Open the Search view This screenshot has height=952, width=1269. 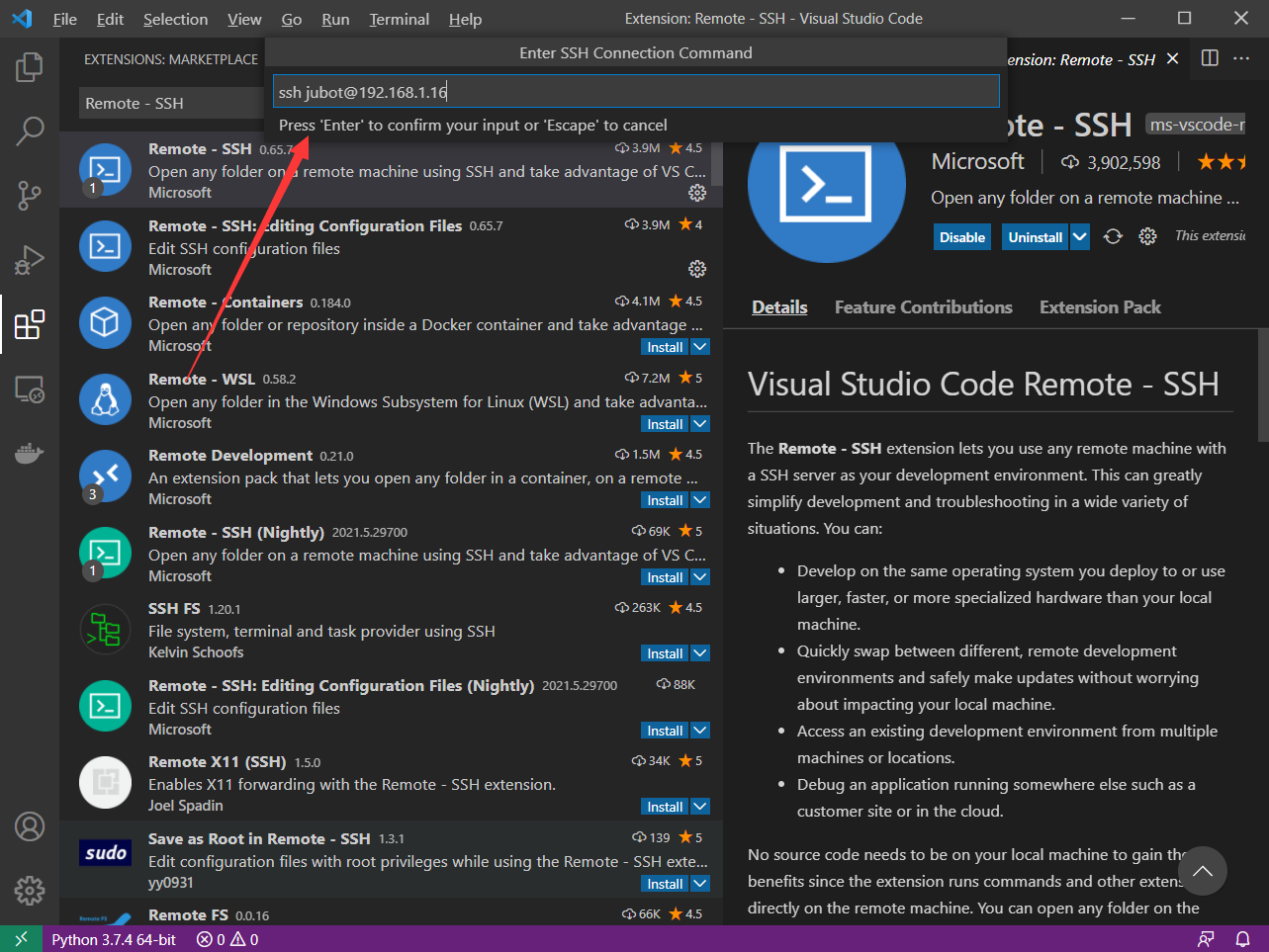click(x=30, y=130)
